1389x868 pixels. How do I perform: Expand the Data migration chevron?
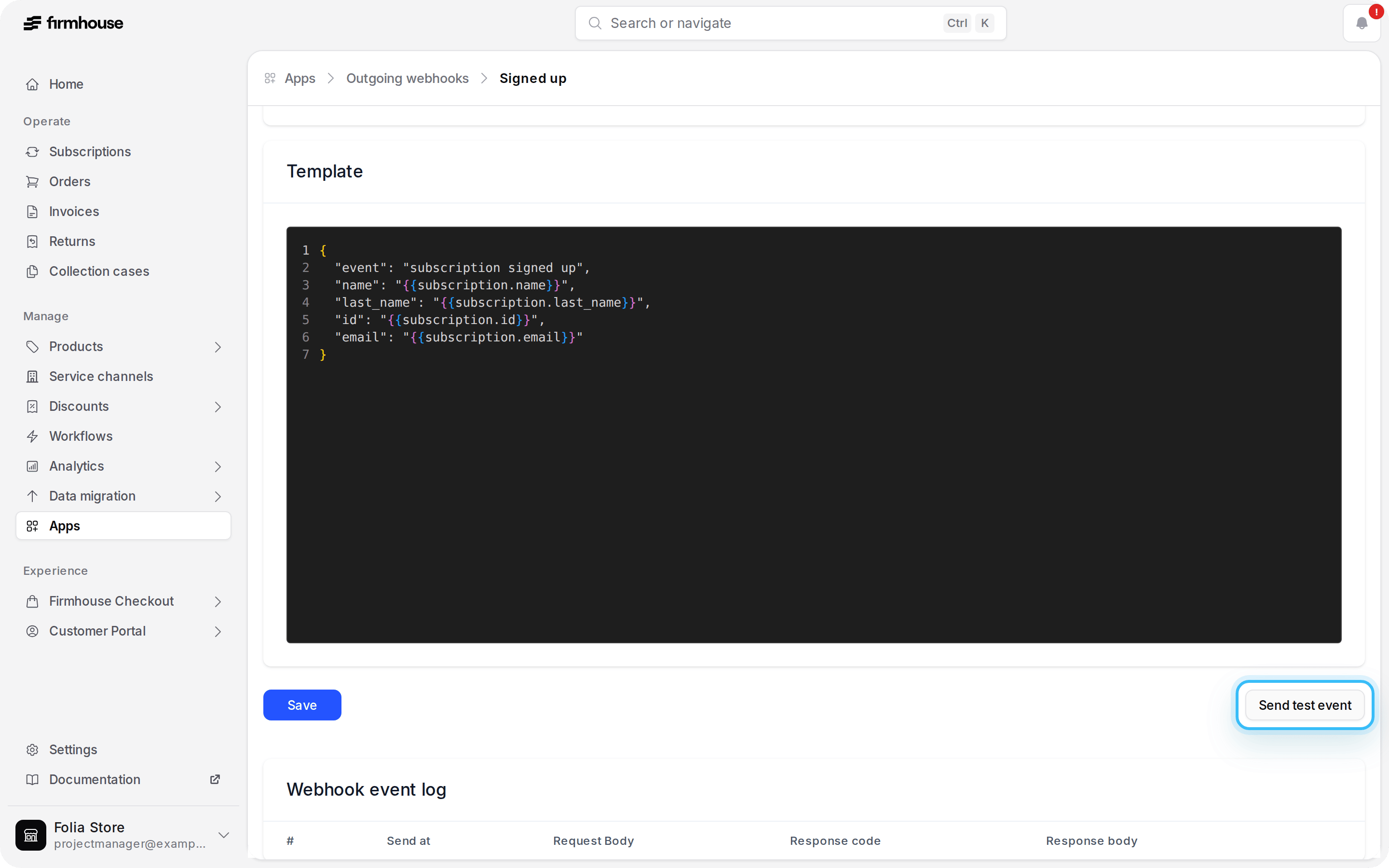click(218, 496)
